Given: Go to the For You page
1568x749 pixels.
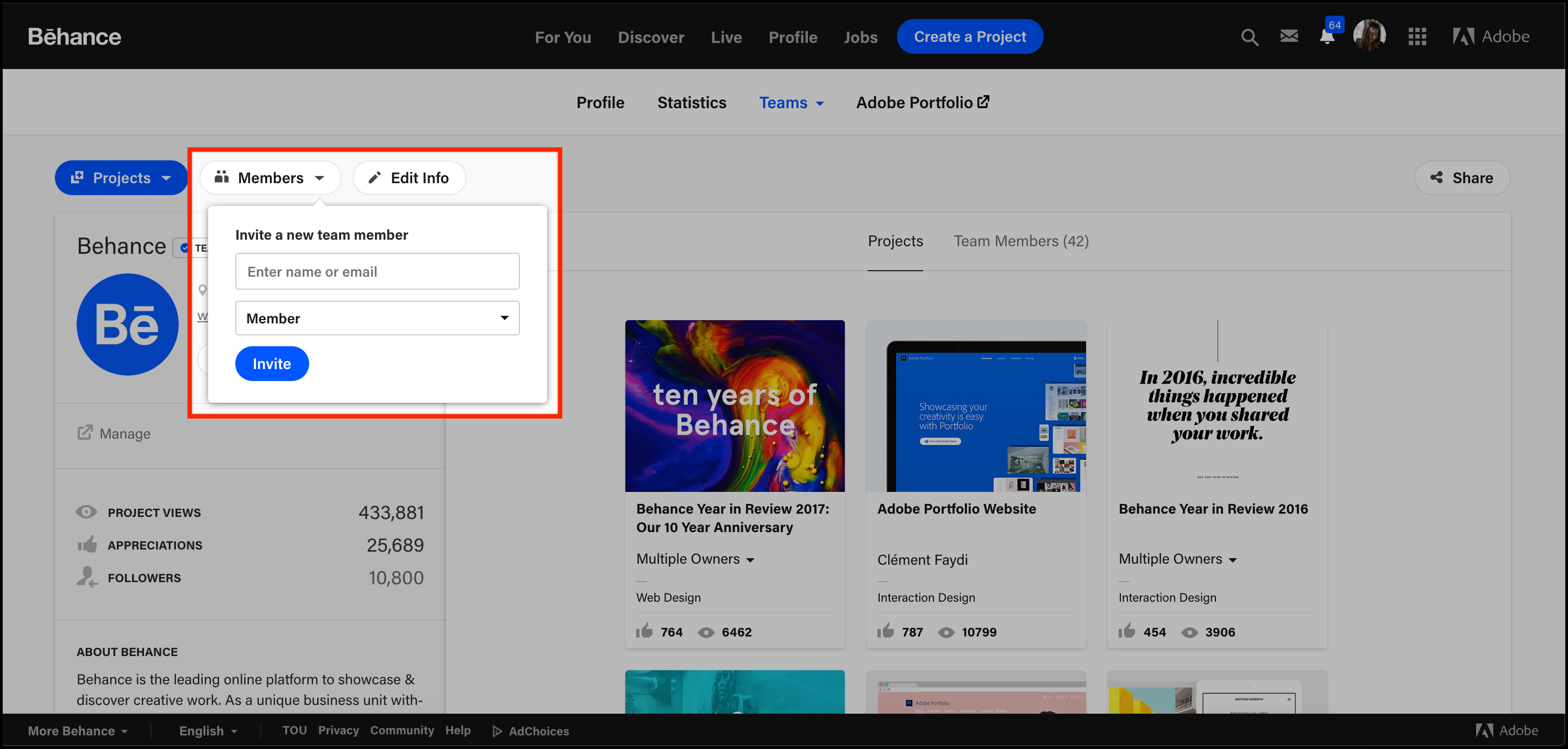Looking at the screenshot, I should (x=563, y=37).
